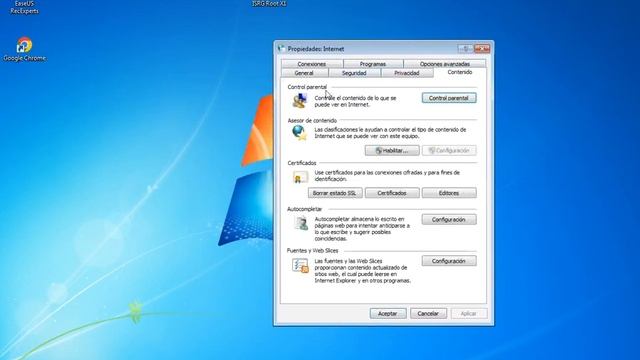This screenshot has height=360, width=640.
Task: Select the EaseUS RecExperts desktop shortcut
Action: 24,7
